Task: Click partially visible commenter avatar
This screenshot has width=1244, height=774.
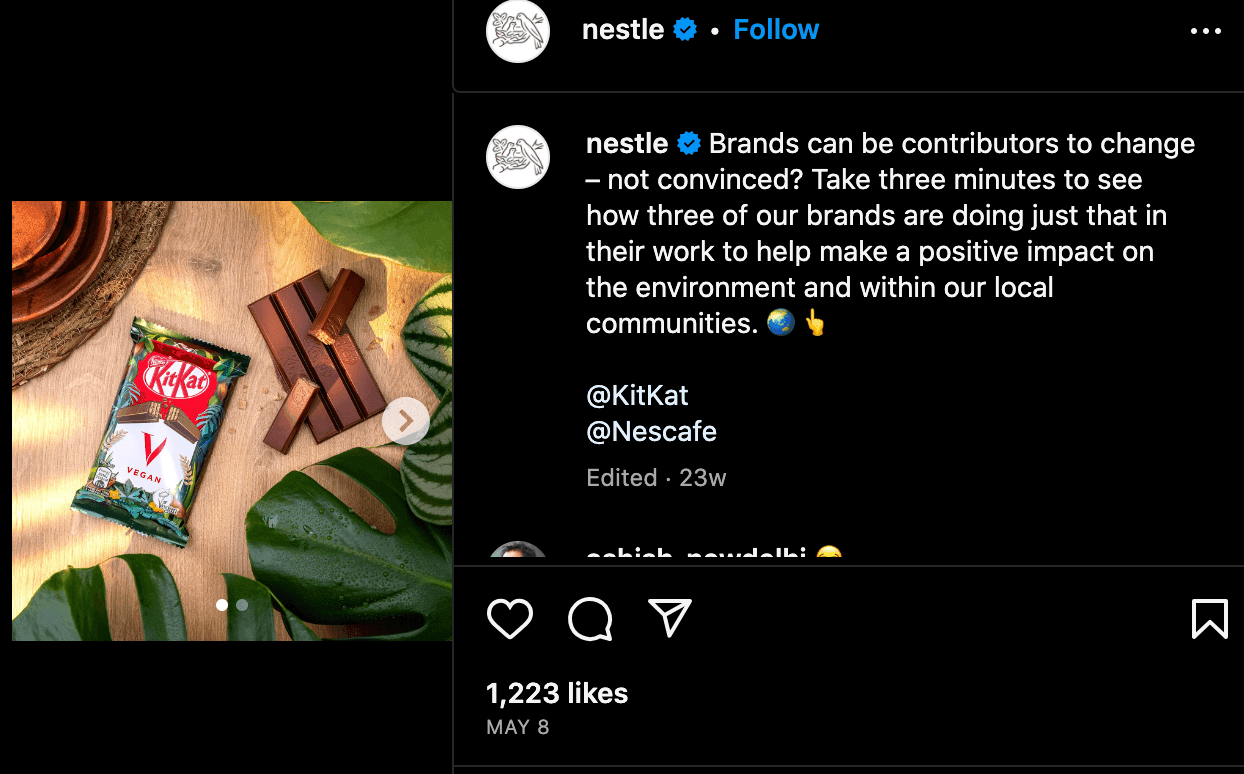Action: (x=518, y=553)
